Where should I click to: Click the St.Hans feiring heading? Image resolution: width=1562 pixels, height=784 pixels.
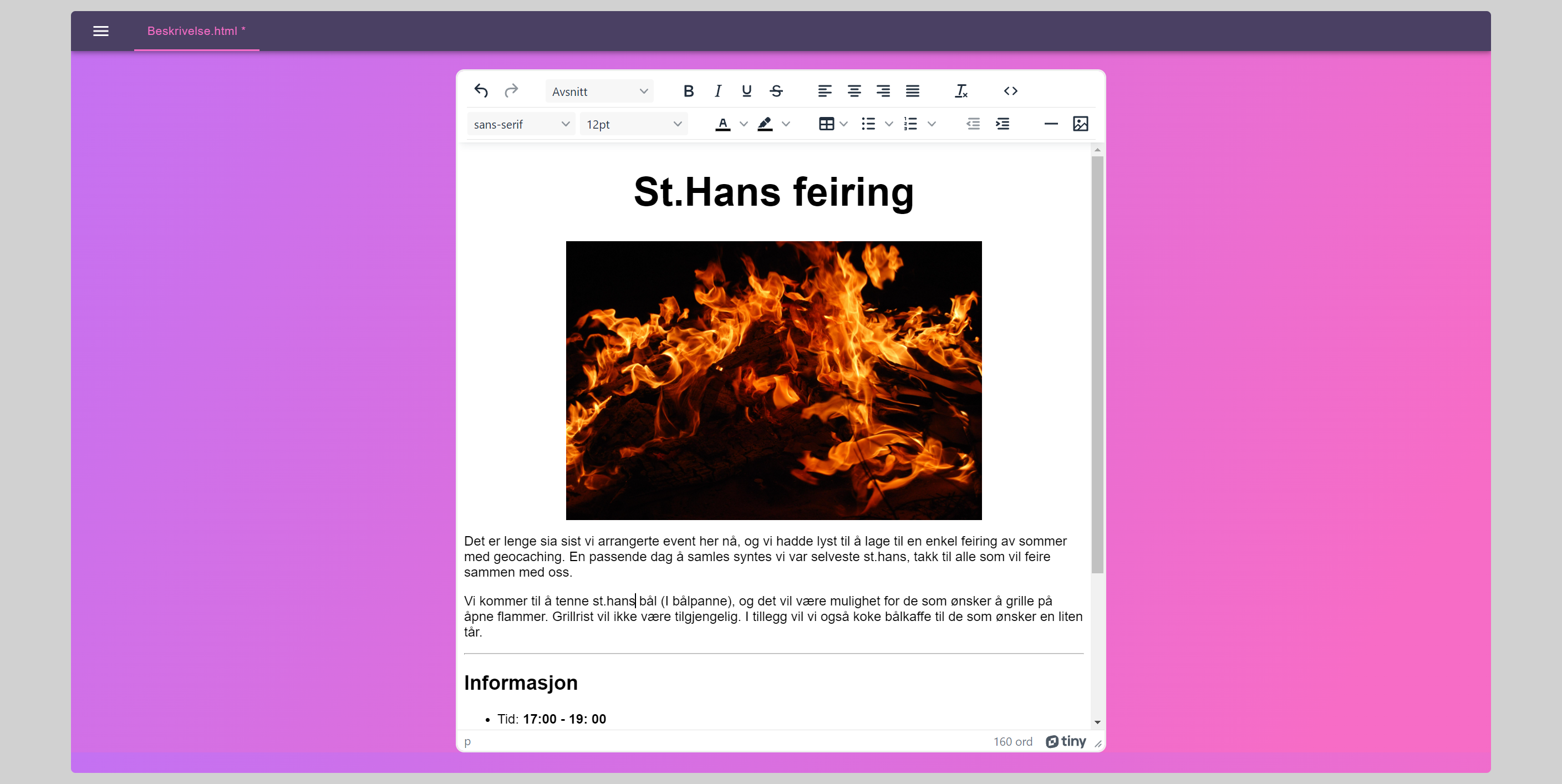point(774,192)
